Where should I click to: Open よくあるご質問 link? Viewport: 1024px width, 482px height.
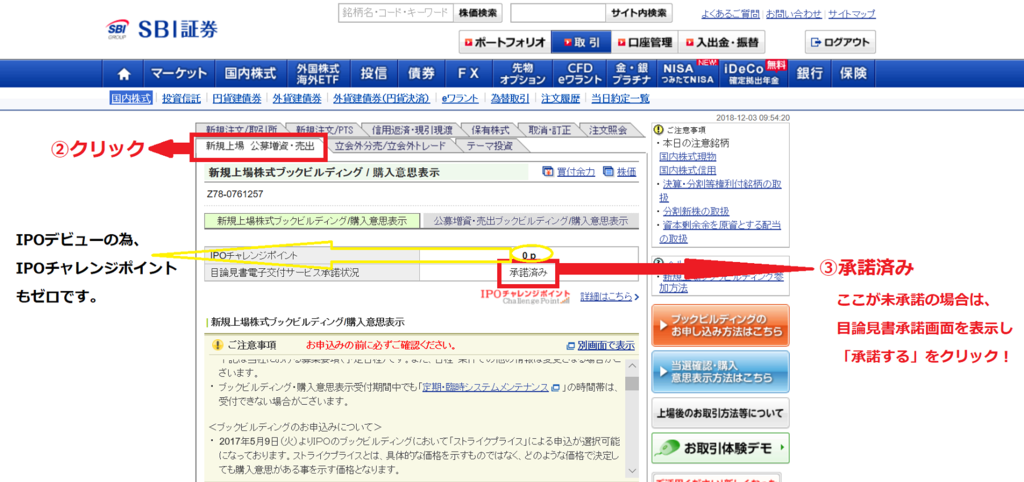click(730, 13)
